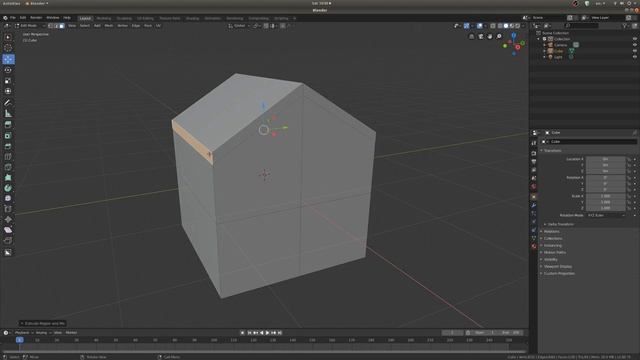Select the Shear tool
Image resolution: width=640 pixels, height=360 pixels.
(x=8, y=230)
